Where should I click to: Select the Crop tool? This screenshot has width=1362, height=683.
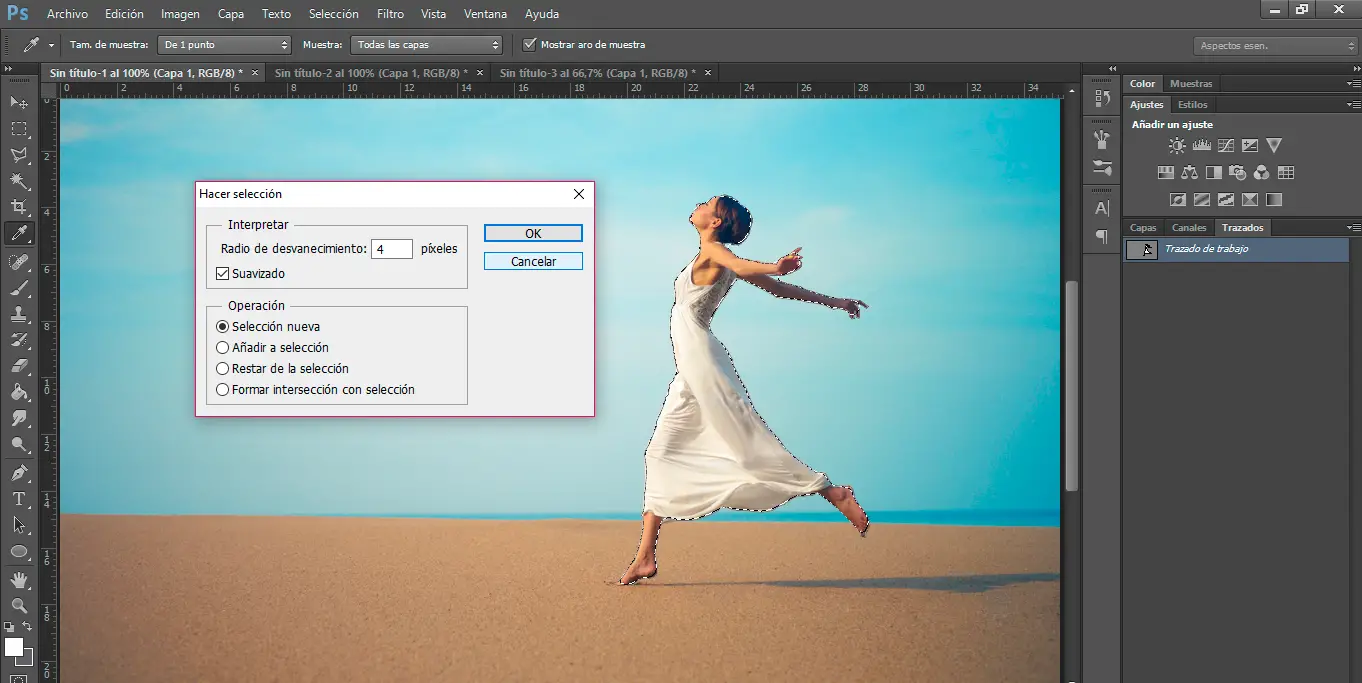pyautogui.click(x=19, y=207)
